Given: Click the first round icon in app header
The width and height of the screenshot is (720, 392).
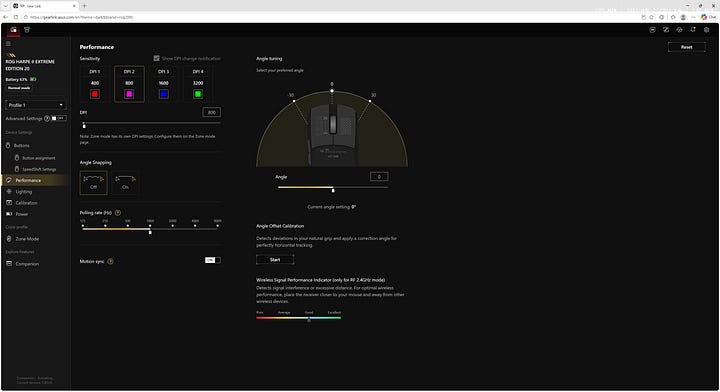Looking at the screenshot, I should click(652, 30).
